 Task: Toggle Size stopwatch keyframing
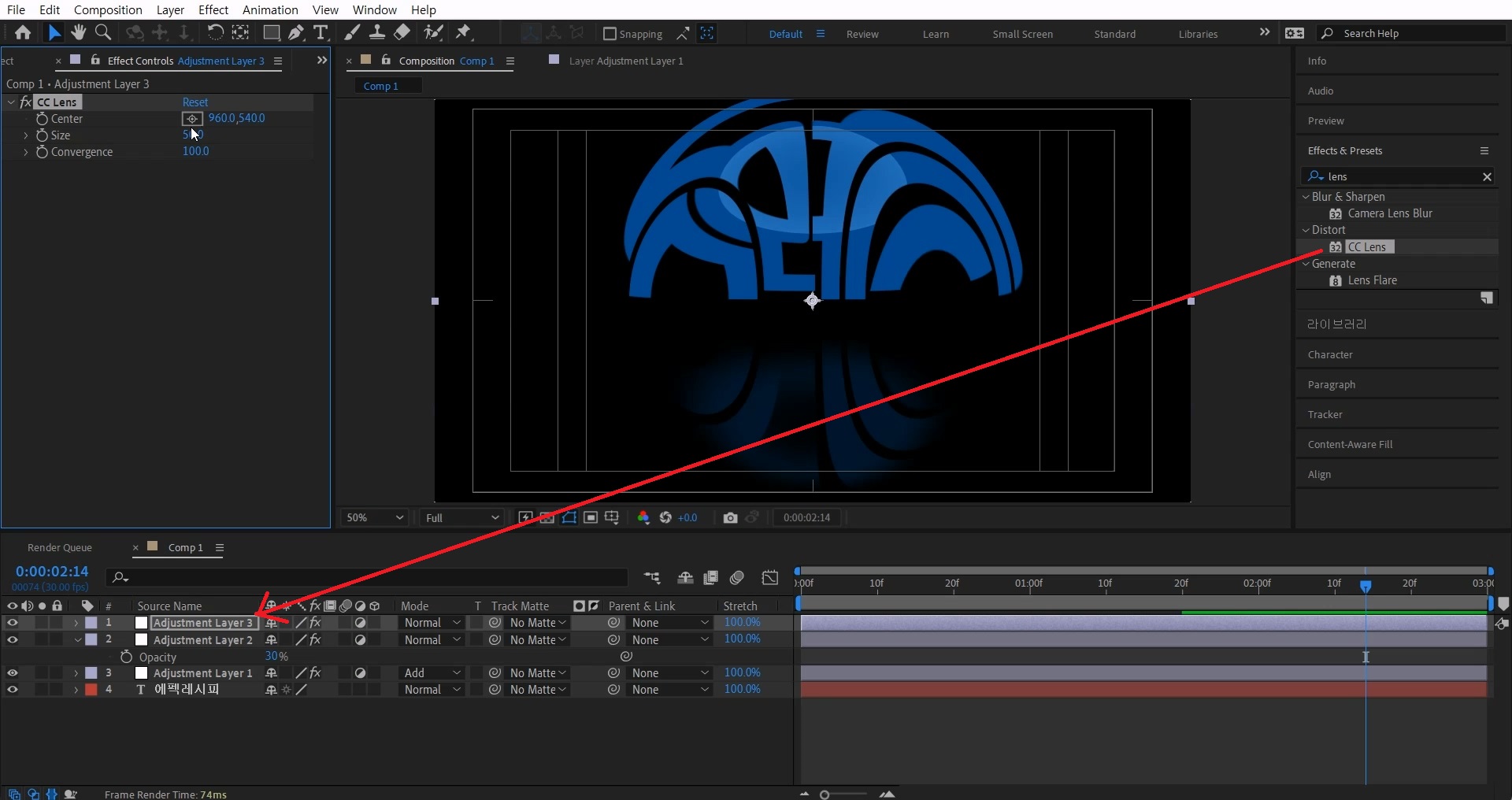click(x=43, y=135)
